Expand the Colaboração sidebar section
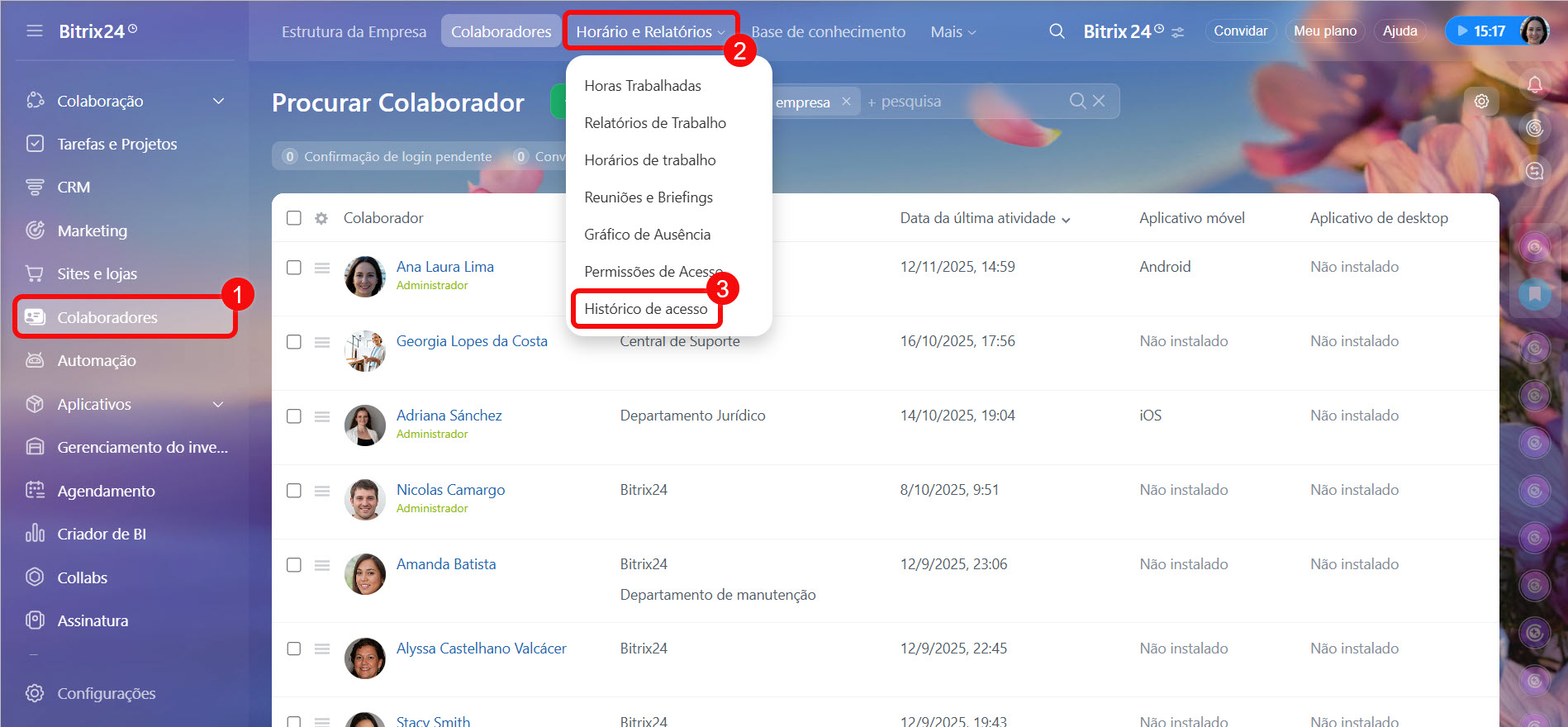 [218, 101]
